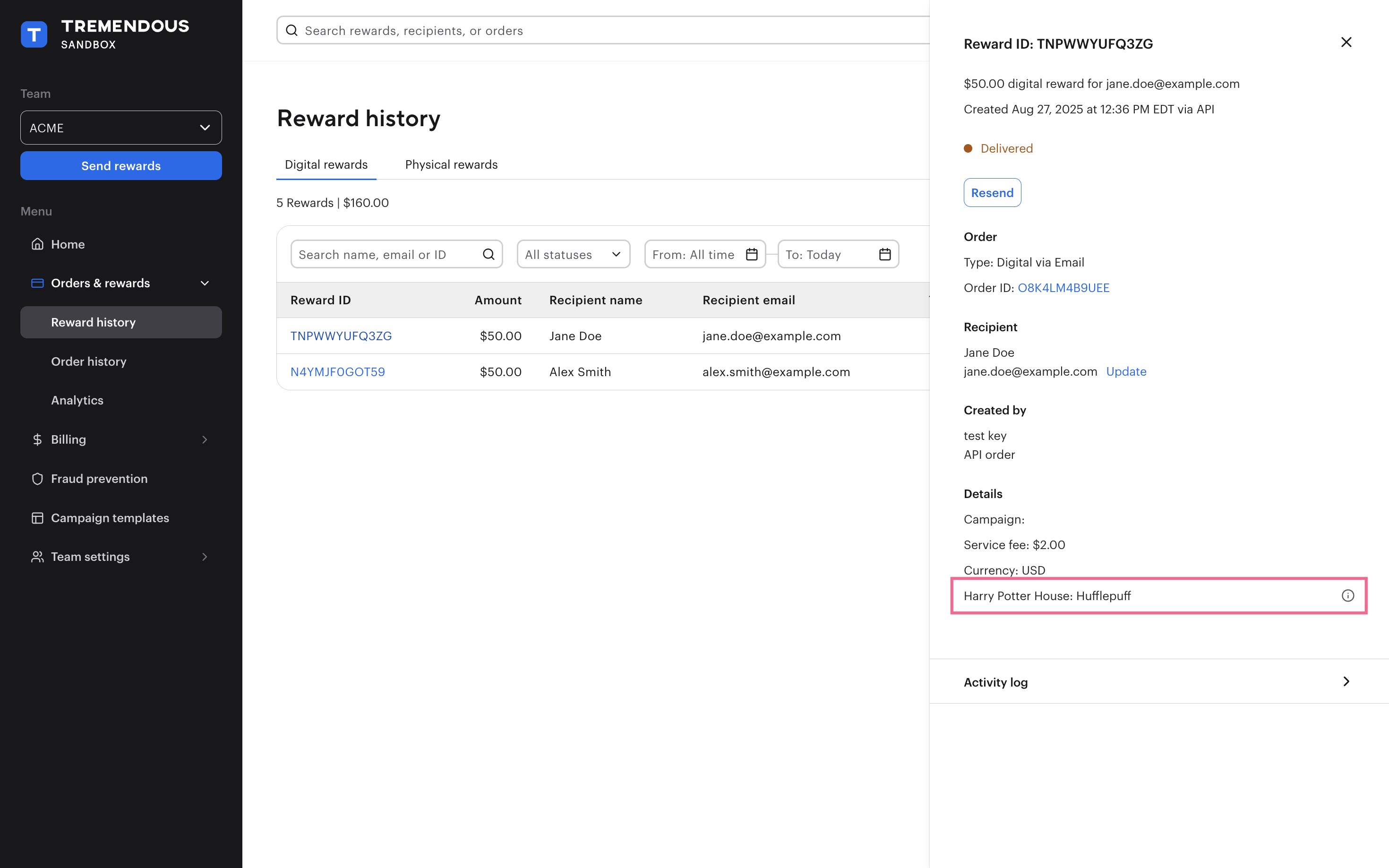Click the To: Today date field

pos(838,254)
